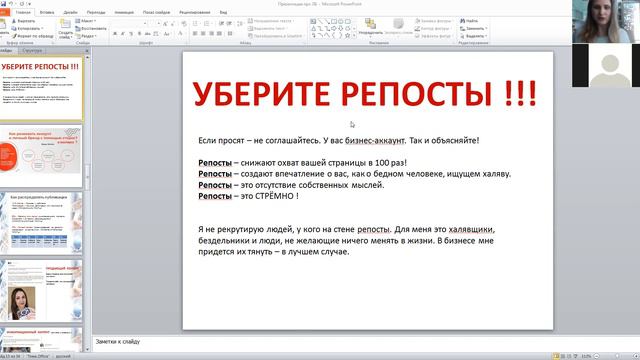The height and width of the screenshot is (360, 640).
Task: Toggle Bold formatting
Action: pyautogui.click(x=115, y=33)
